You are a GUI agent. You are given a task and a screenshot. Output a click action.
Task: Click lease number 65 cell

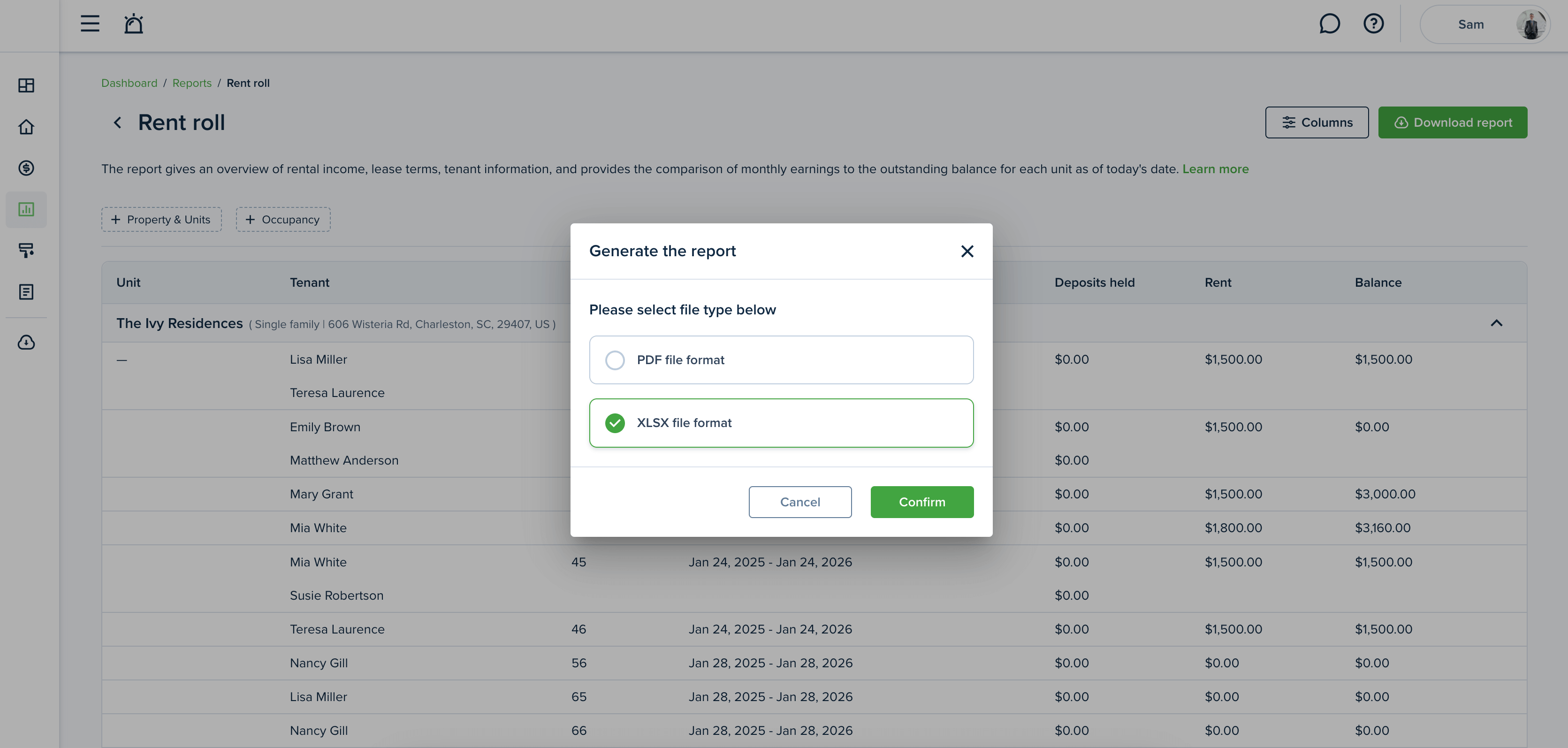click(x=578, y=697)
